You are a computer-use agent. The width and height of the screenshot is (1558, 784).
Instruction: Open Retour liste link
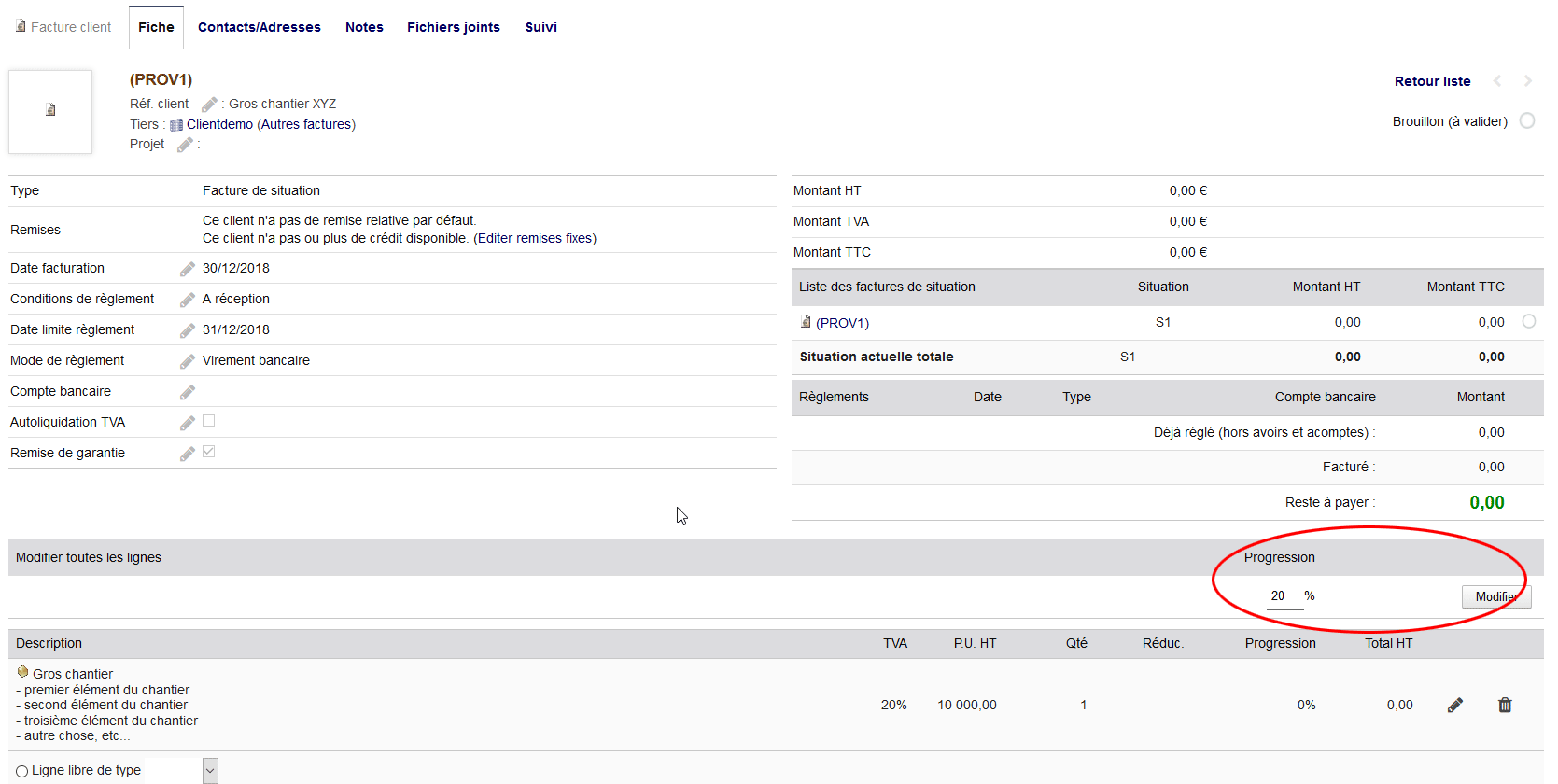click(x=1432, y=81)
